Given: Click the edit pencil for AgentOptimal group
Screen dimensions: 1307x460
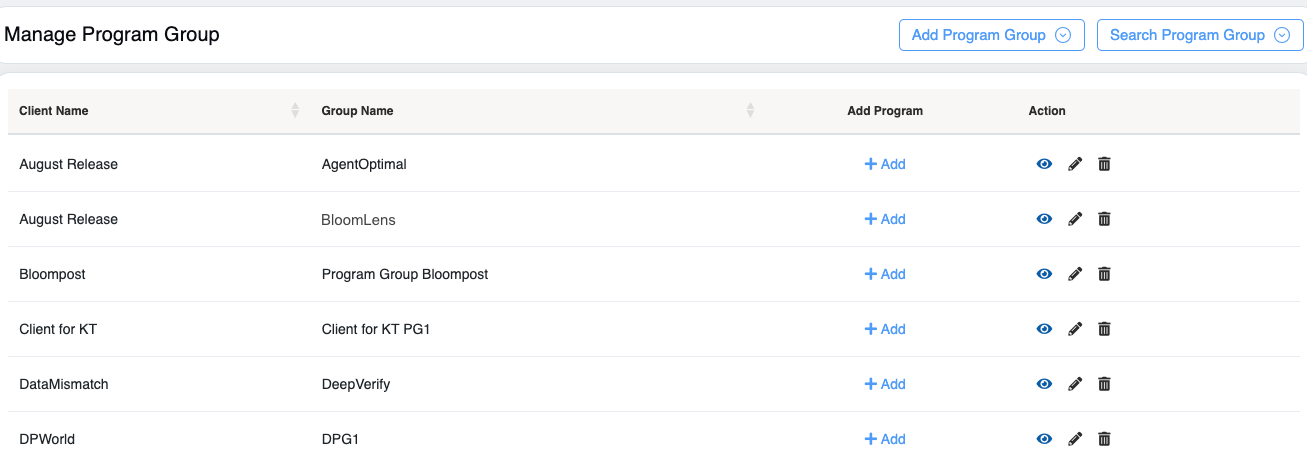Looking at the screenshot, I should (1075, 164).
